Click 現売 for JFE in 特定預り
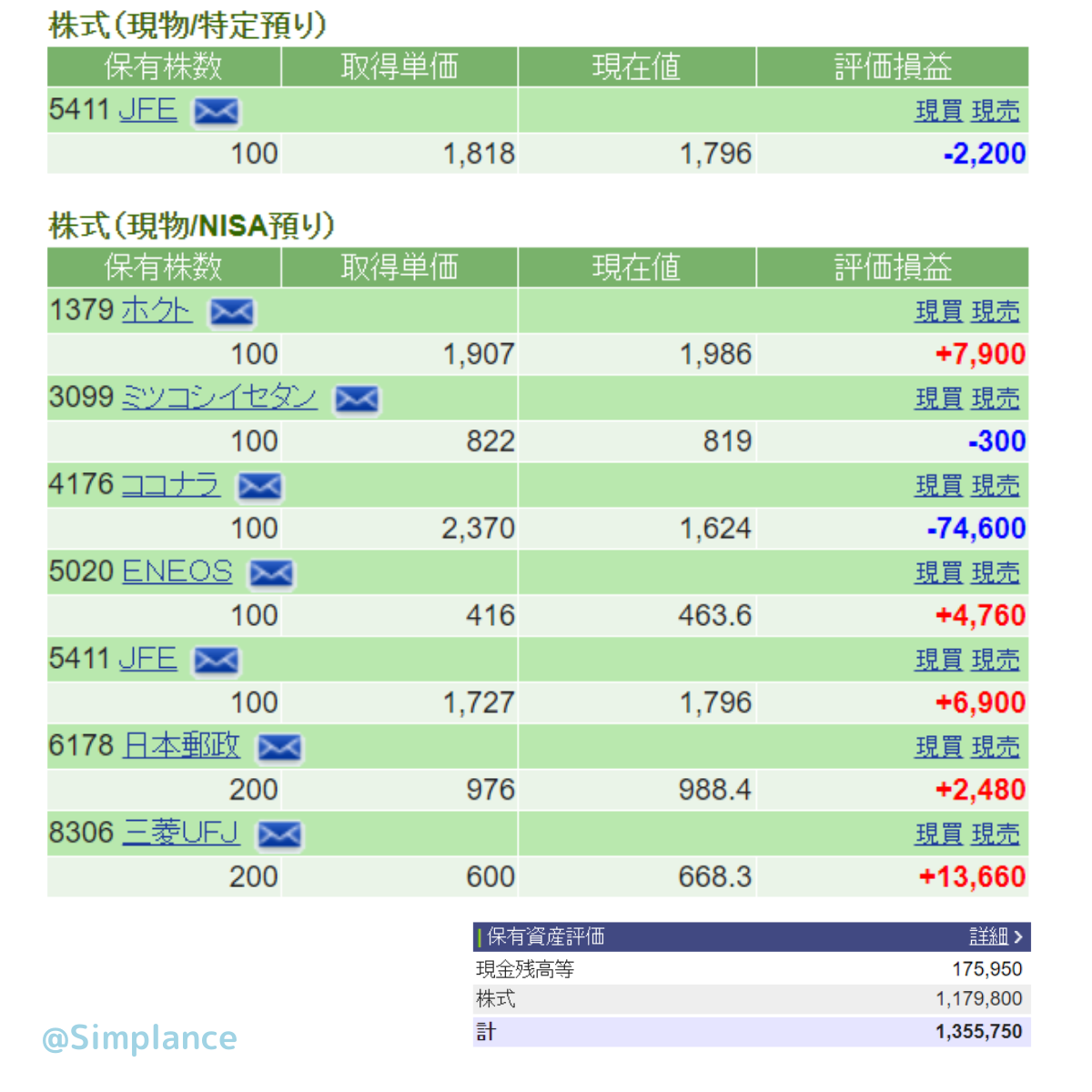 996,112
